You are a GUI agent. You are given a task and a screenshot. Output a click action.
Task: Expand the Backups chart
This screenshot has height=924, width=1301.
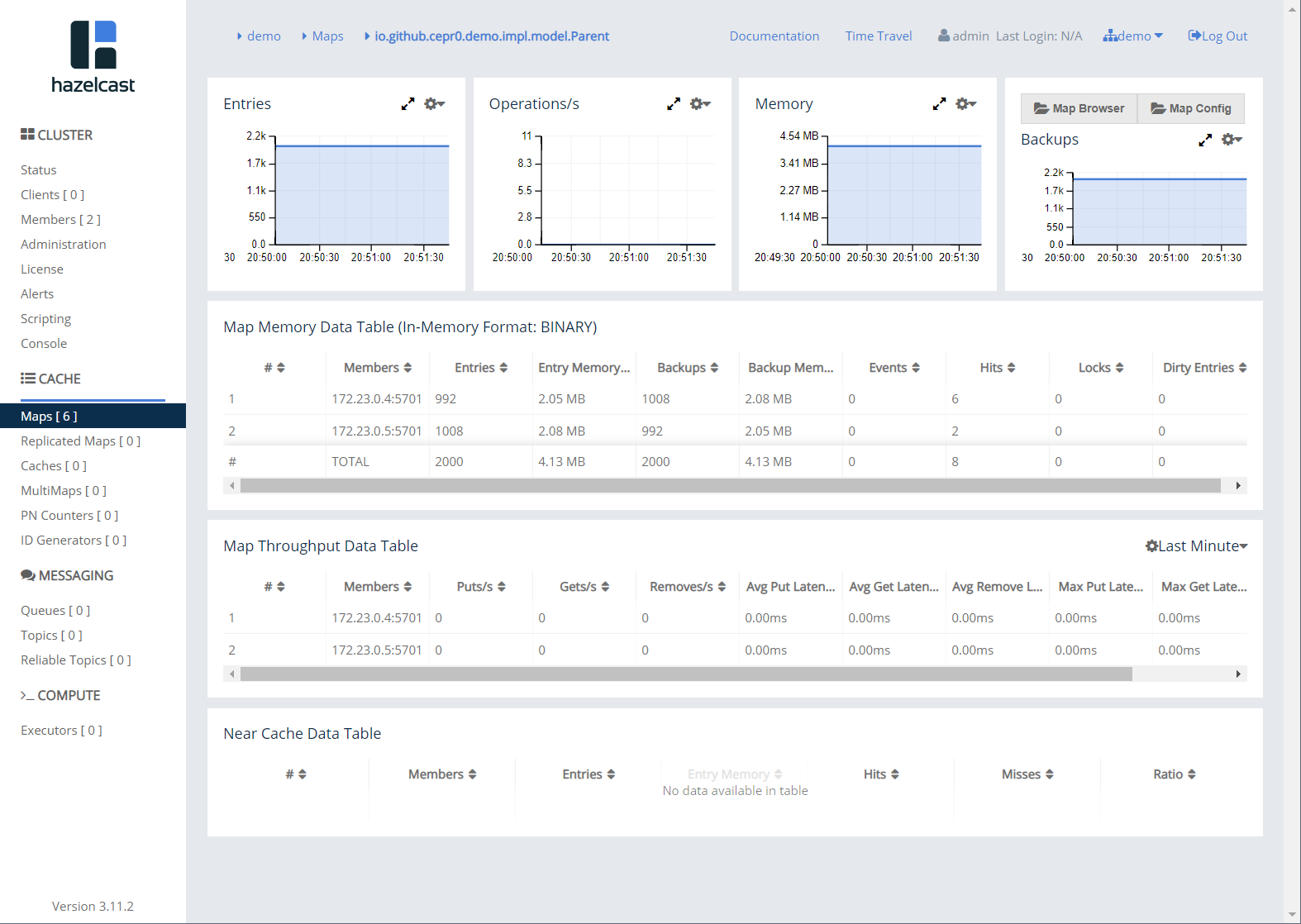click(1205, 140)
